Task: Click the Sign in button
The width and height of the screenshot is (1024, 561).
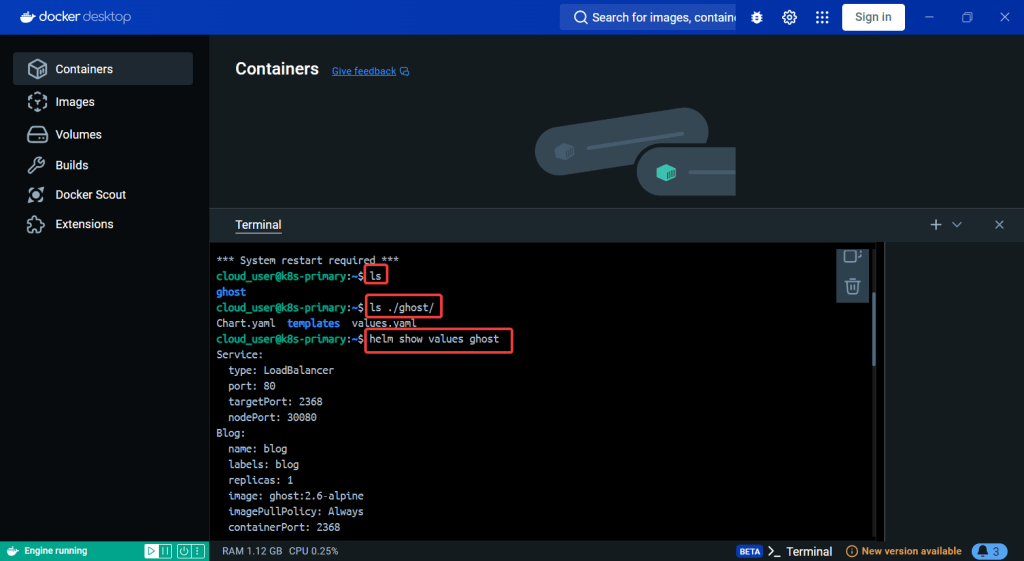Action: [873, 17]
